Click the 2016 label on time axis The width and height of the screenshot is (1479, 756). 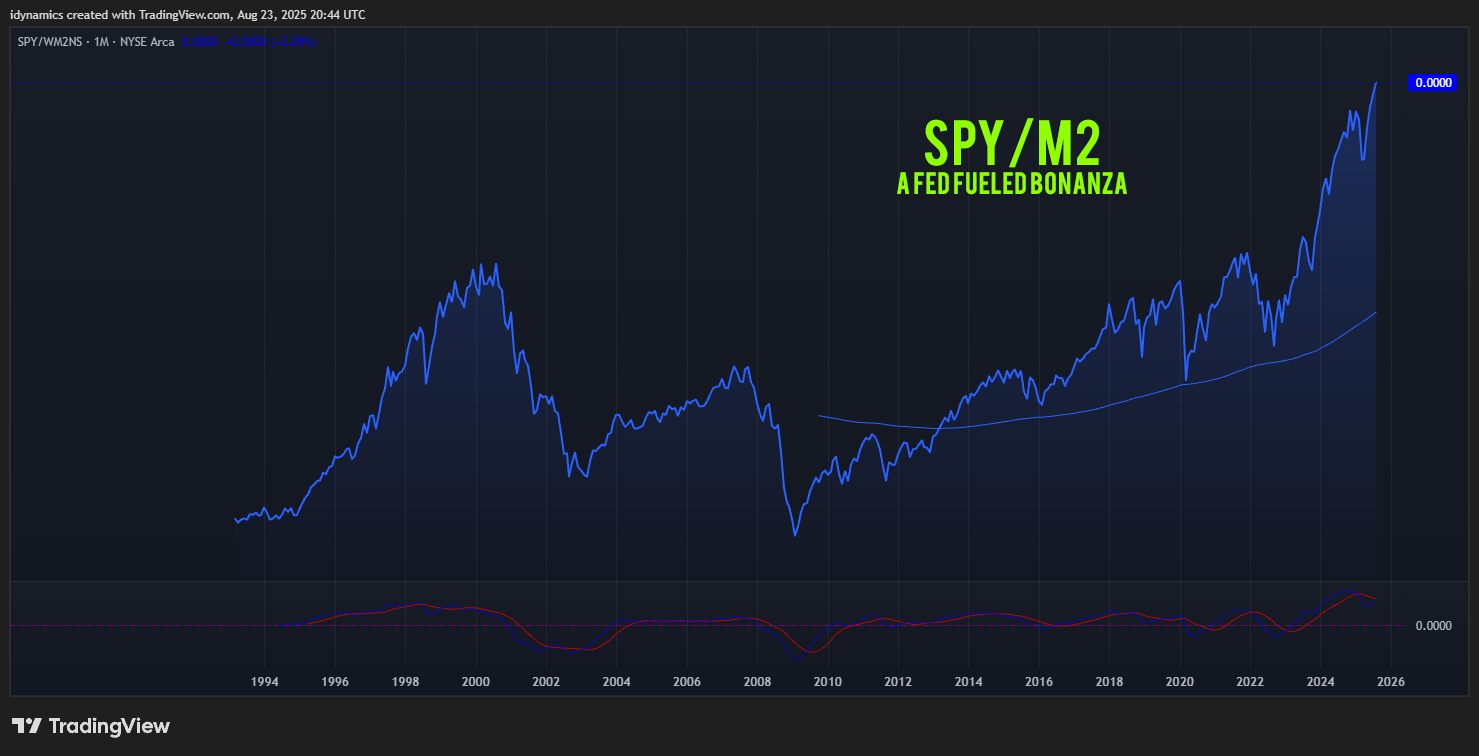(1039, 682)
